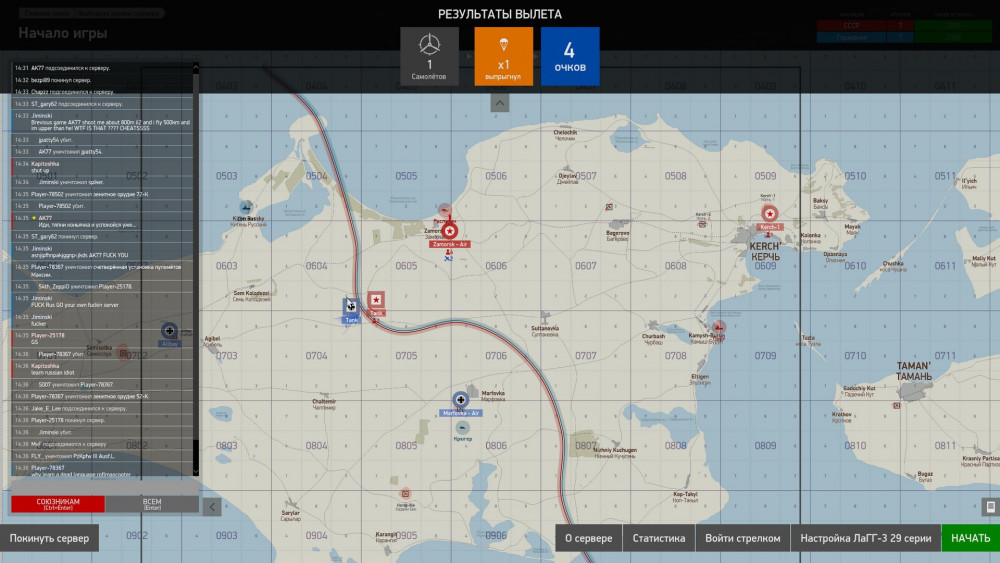The height and width of the screenshot is (563, 1000).
Task: Open Настройка ЛаГГ-3 29 серии
Action: 865,538
